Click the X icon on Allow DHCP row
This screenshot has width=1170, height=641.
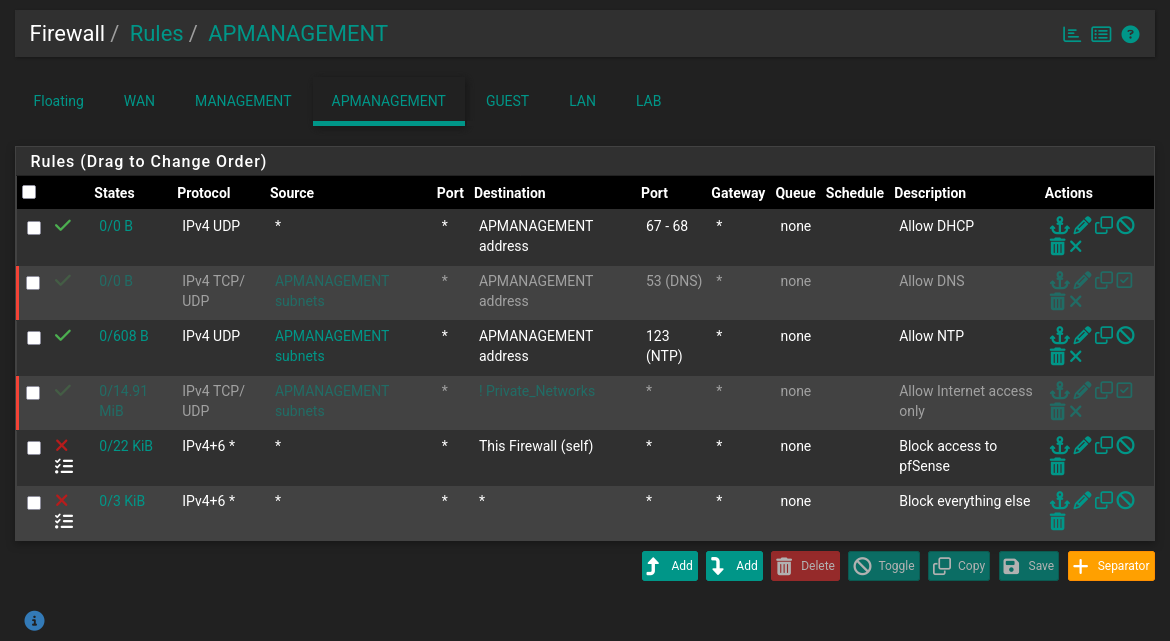(x=1076, y=247)
